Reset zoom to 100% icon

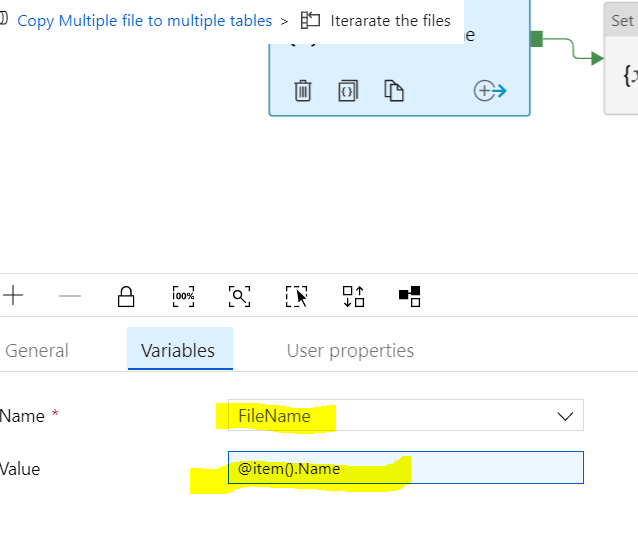(x=183, y=296)
